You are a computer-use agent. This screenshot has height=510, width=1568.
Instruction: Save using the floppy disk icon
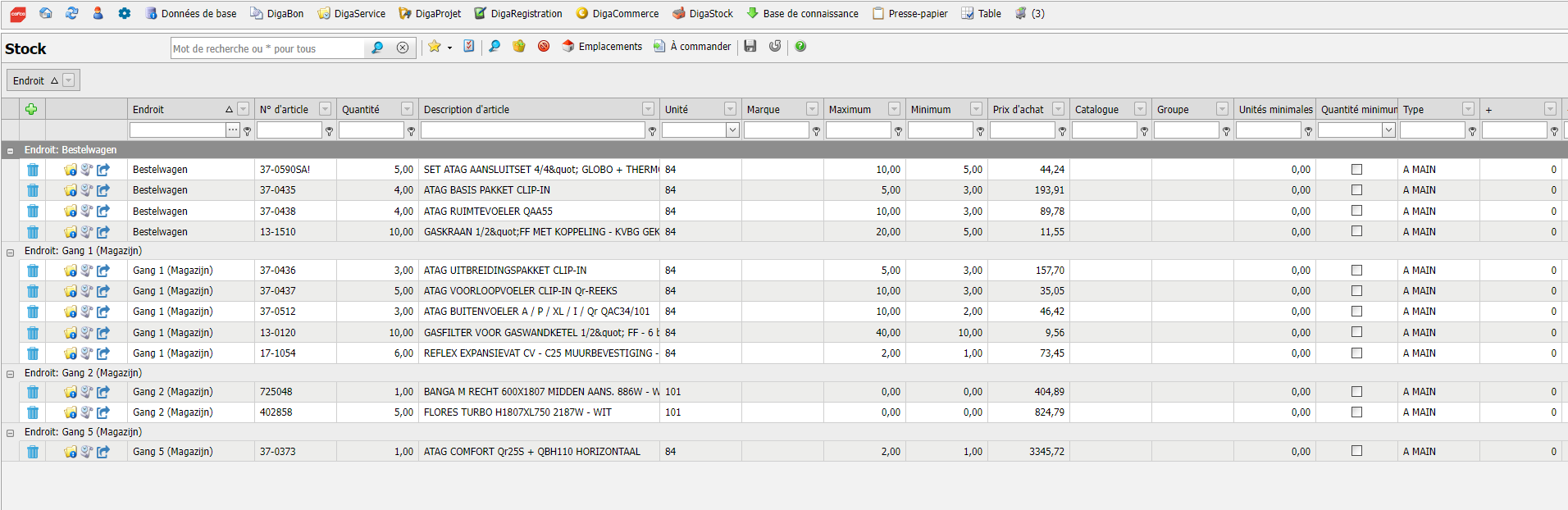click(750, 47)
